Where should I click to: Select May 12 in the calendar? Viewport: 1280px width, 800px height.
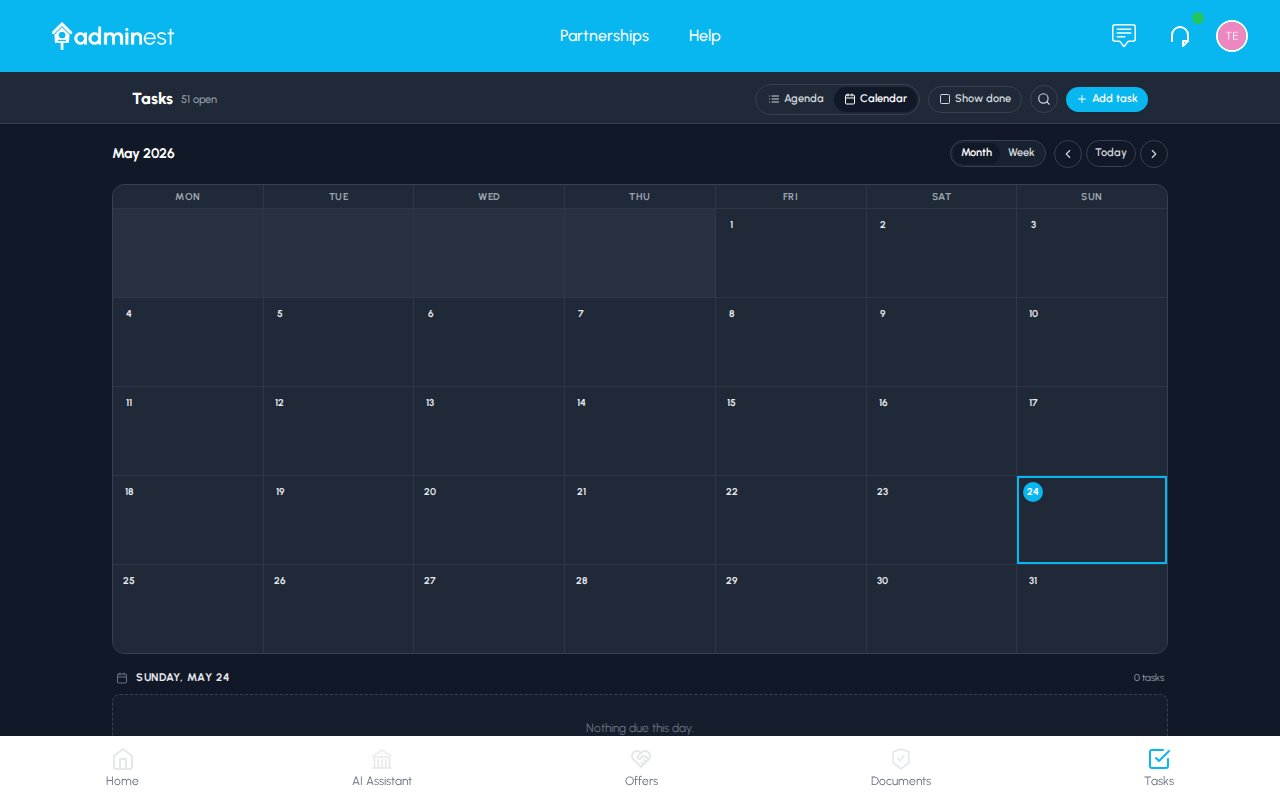pyautogui.click(x=339, y=431)
